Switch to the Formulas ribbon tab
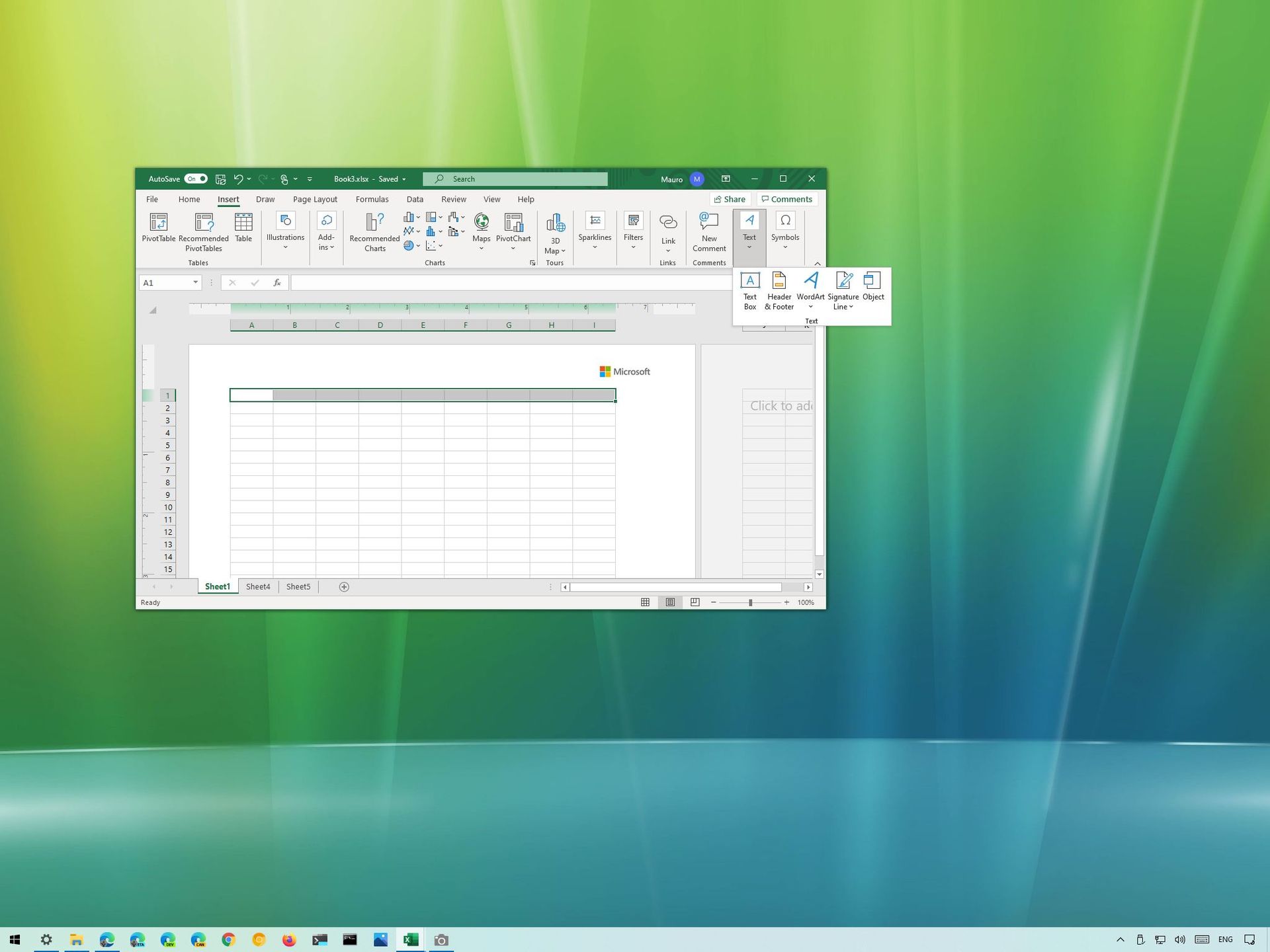 click(372, 199)
